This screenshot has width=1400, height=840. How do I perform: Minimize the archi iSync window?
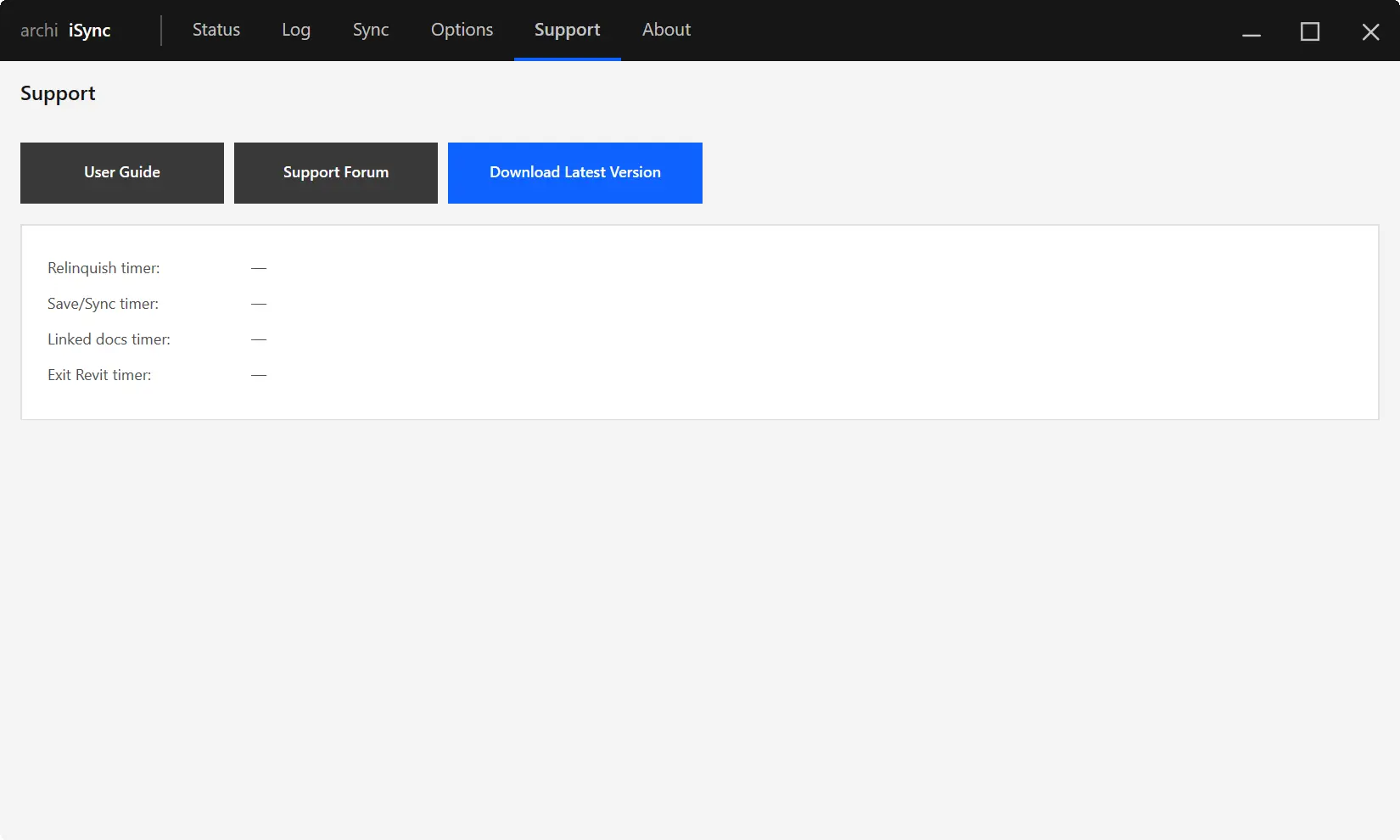1251,31
